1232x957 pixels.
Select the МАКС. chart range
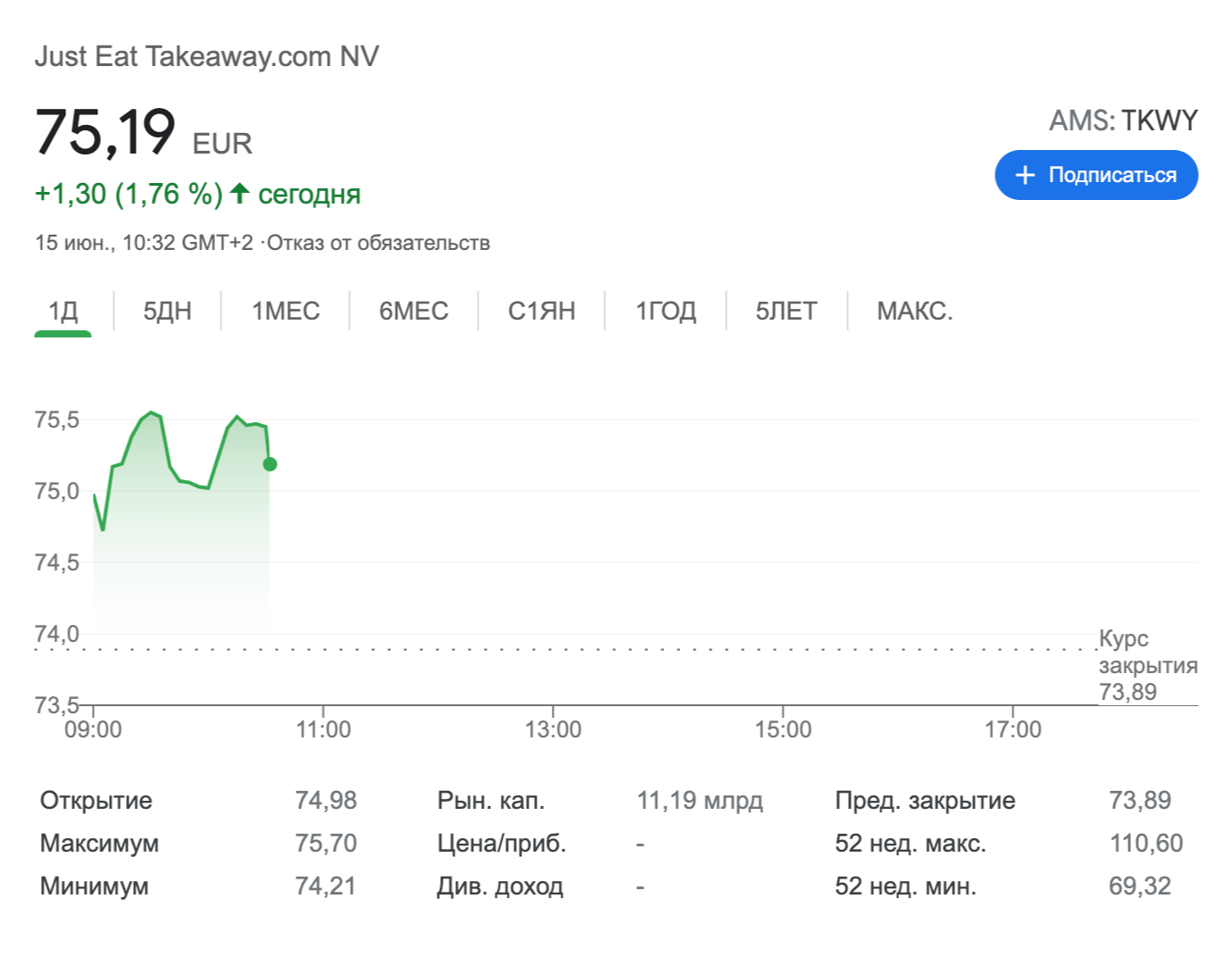915,311
